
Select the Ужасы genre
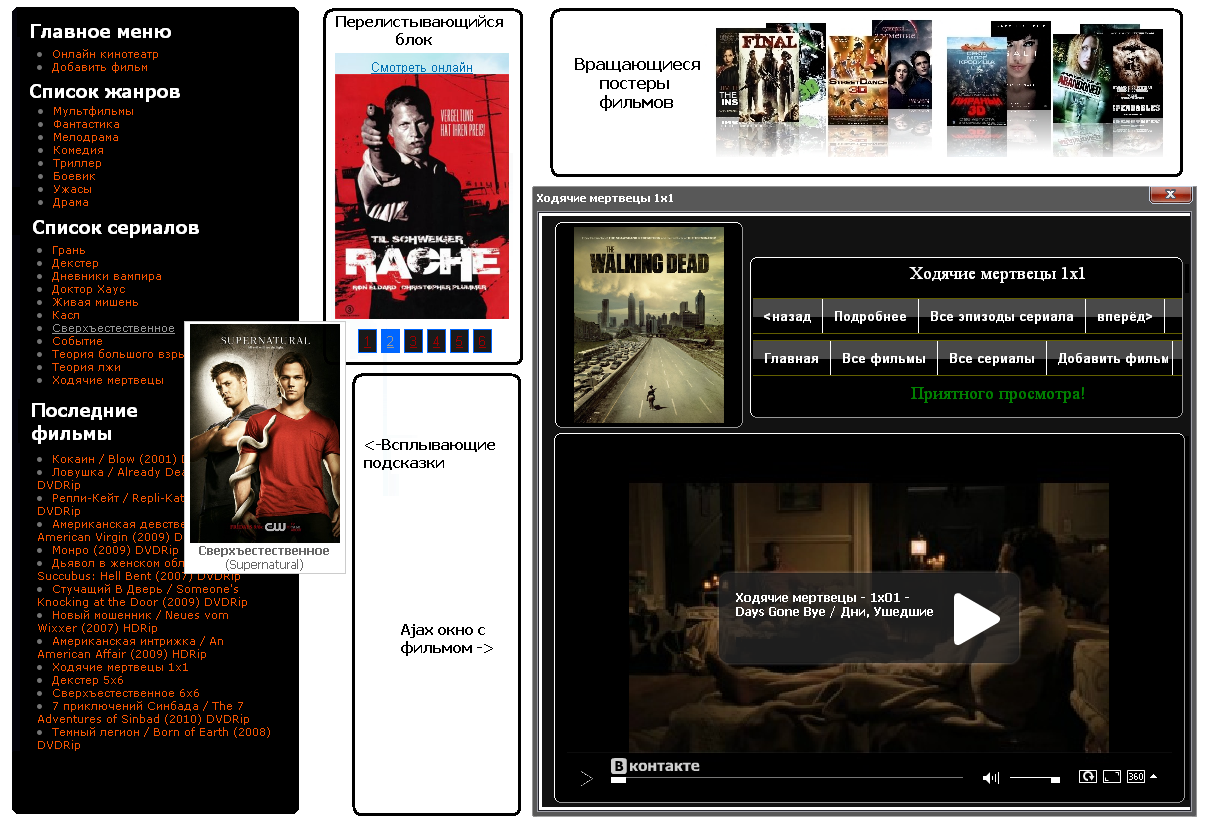click(x=72, y=189)
